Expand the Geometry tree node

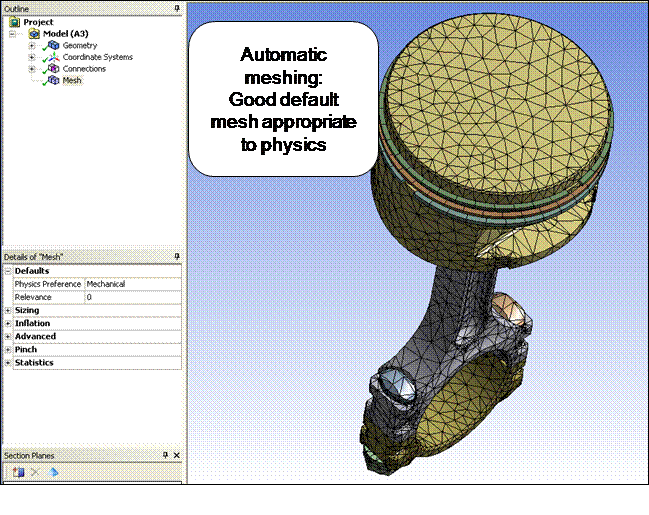32,45
